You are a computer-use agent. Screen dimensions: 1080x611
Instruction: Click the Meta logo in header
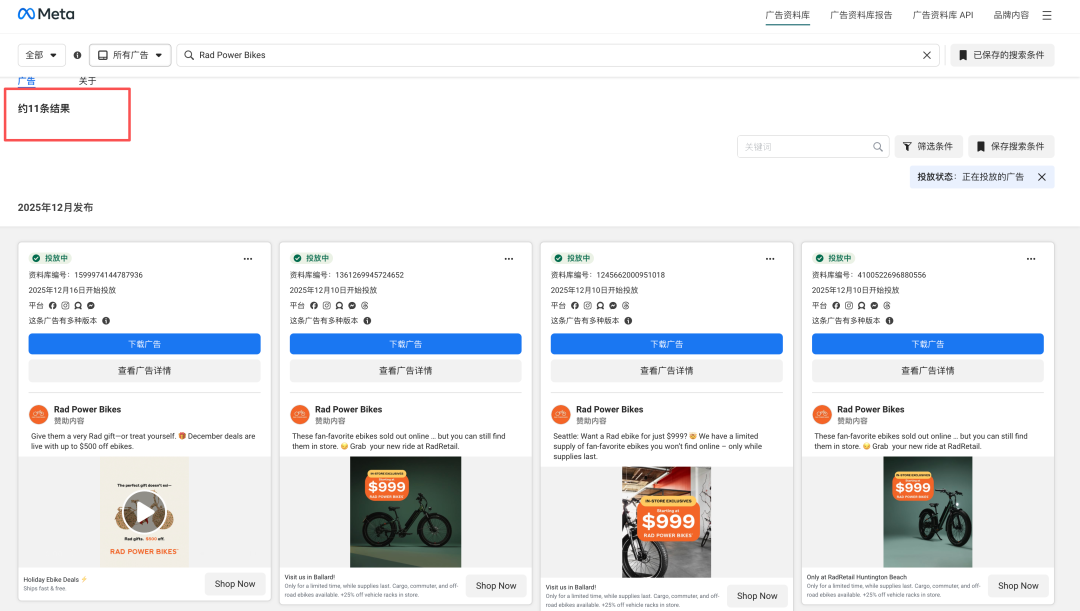46,15
